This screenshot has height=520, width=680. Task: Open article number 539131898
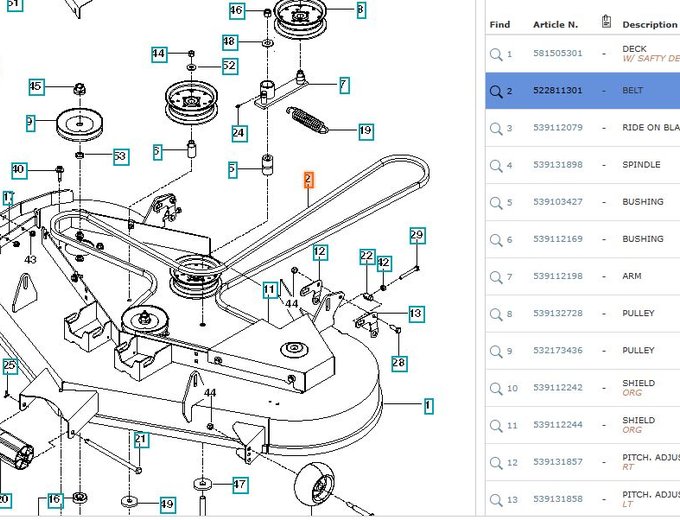pos(558,165)
